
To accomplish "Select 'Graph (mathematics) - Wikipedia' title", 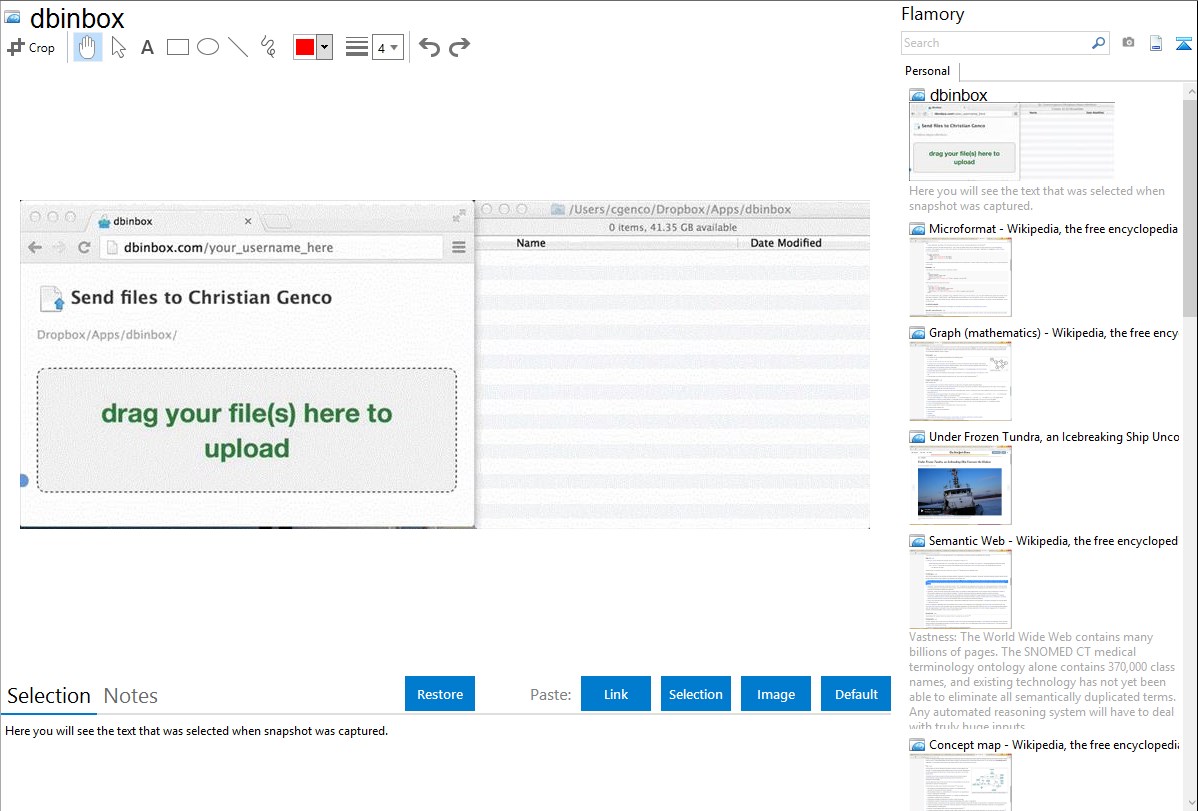I will coord(1053,333).
